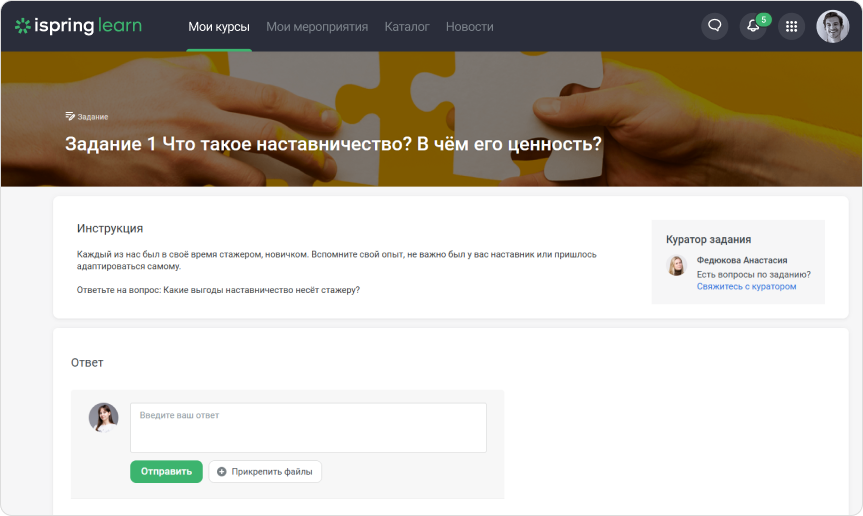This screenshot has height=516, width=863.
Task: Click curator Федюкова Анастасия's avatar
Action: [x=676, y=266]
